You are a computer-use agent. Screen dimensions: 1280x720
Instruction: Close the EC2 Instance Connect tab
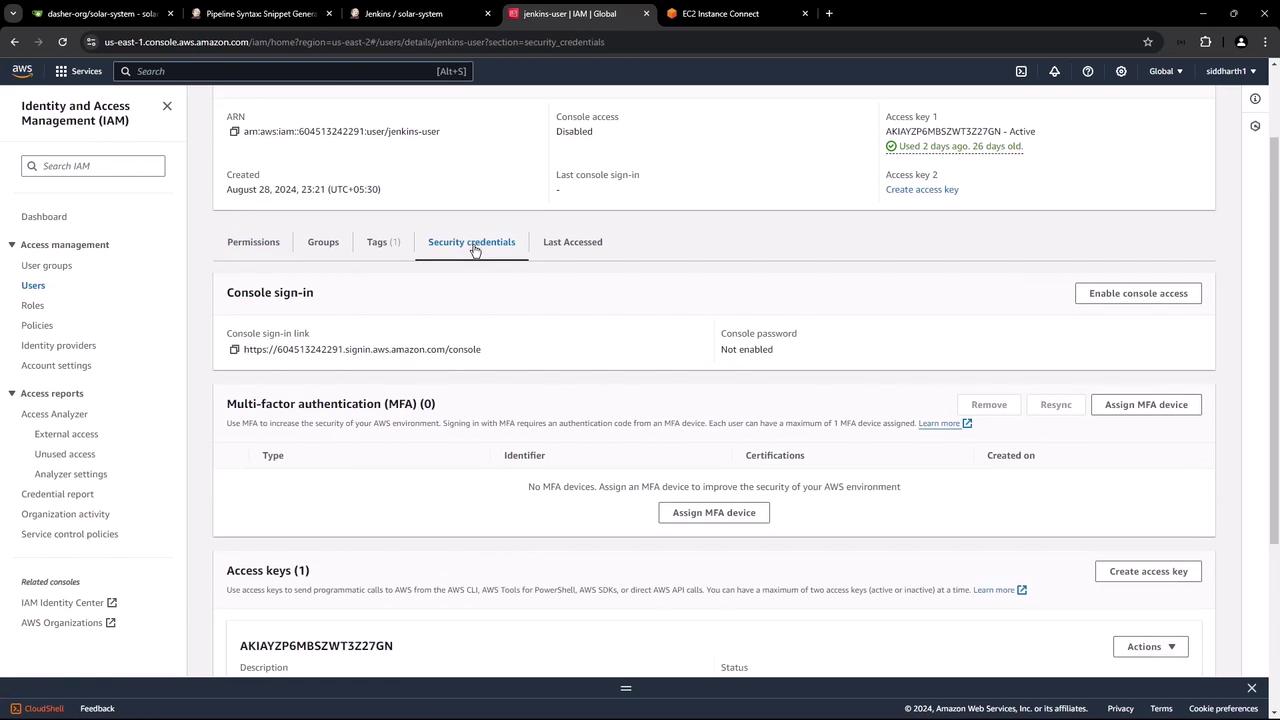pos(805,14)
